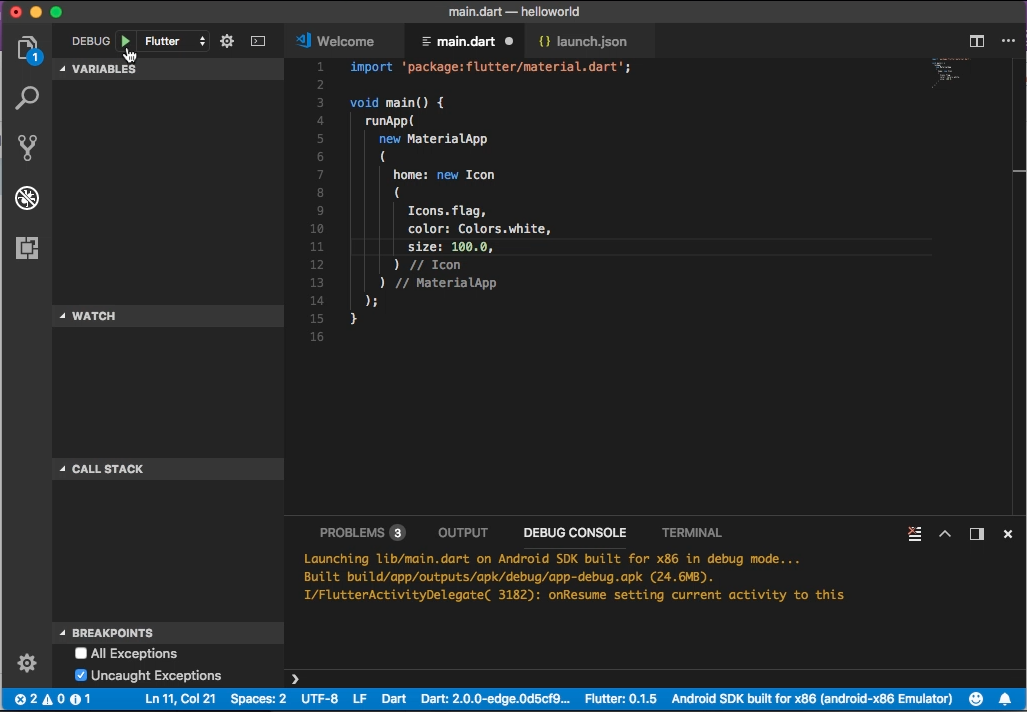The width and height of the screenshot is (1027, 712).
Task: Collapse the Variables section
Action: 168,69
